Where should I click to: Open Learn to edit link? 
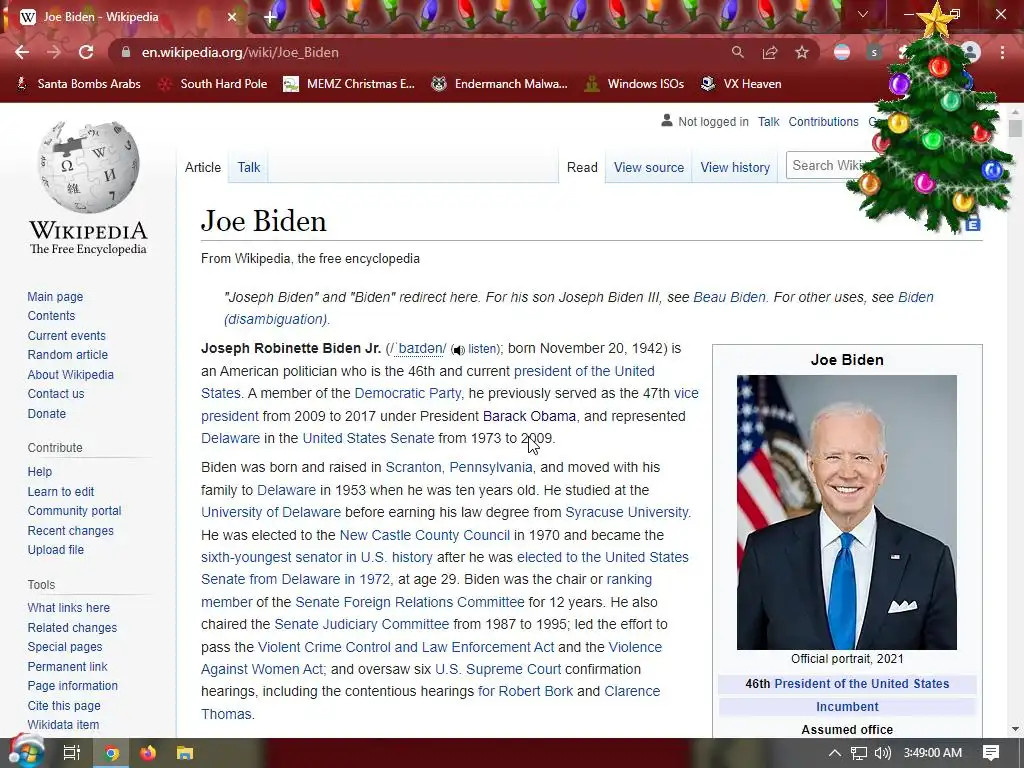(61, 491)
